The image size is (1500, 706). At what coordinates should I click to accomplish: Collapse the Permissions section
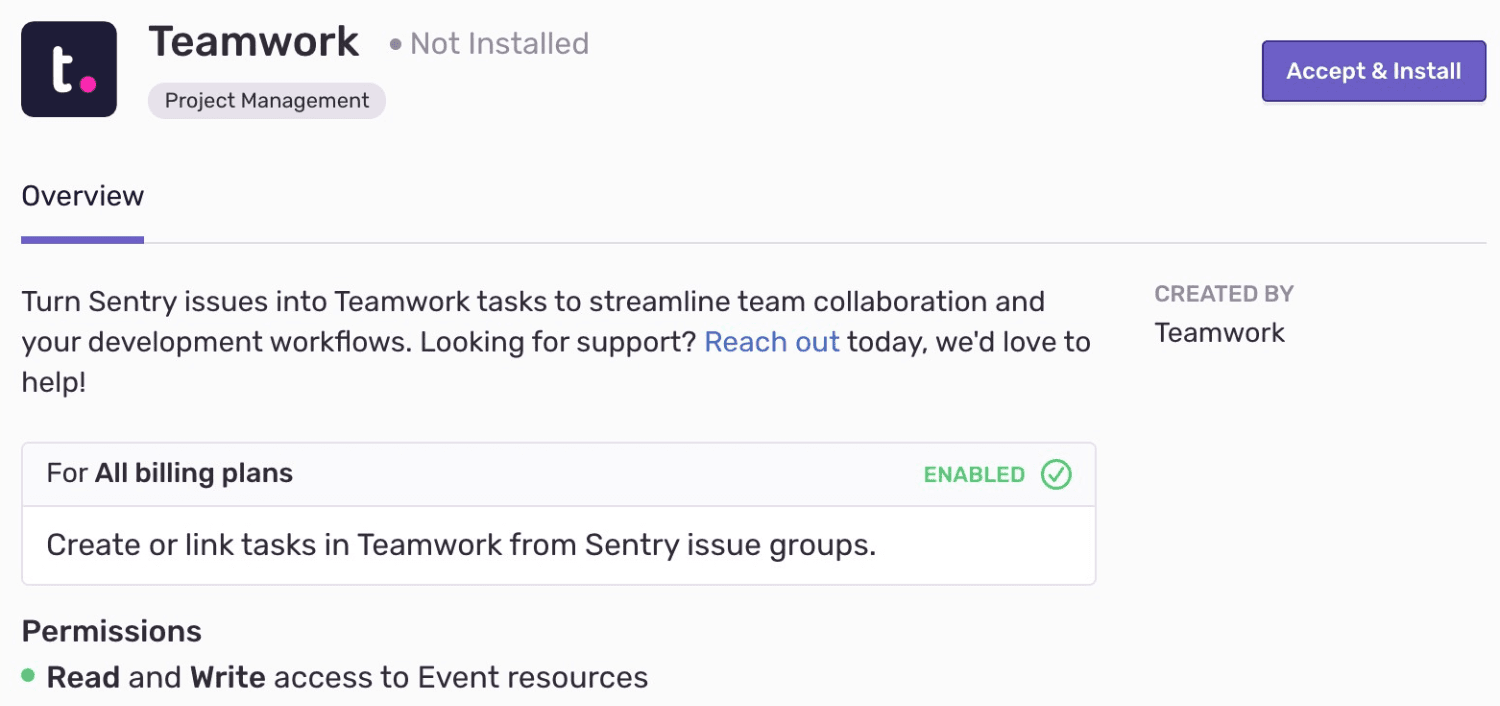point(110,631)
